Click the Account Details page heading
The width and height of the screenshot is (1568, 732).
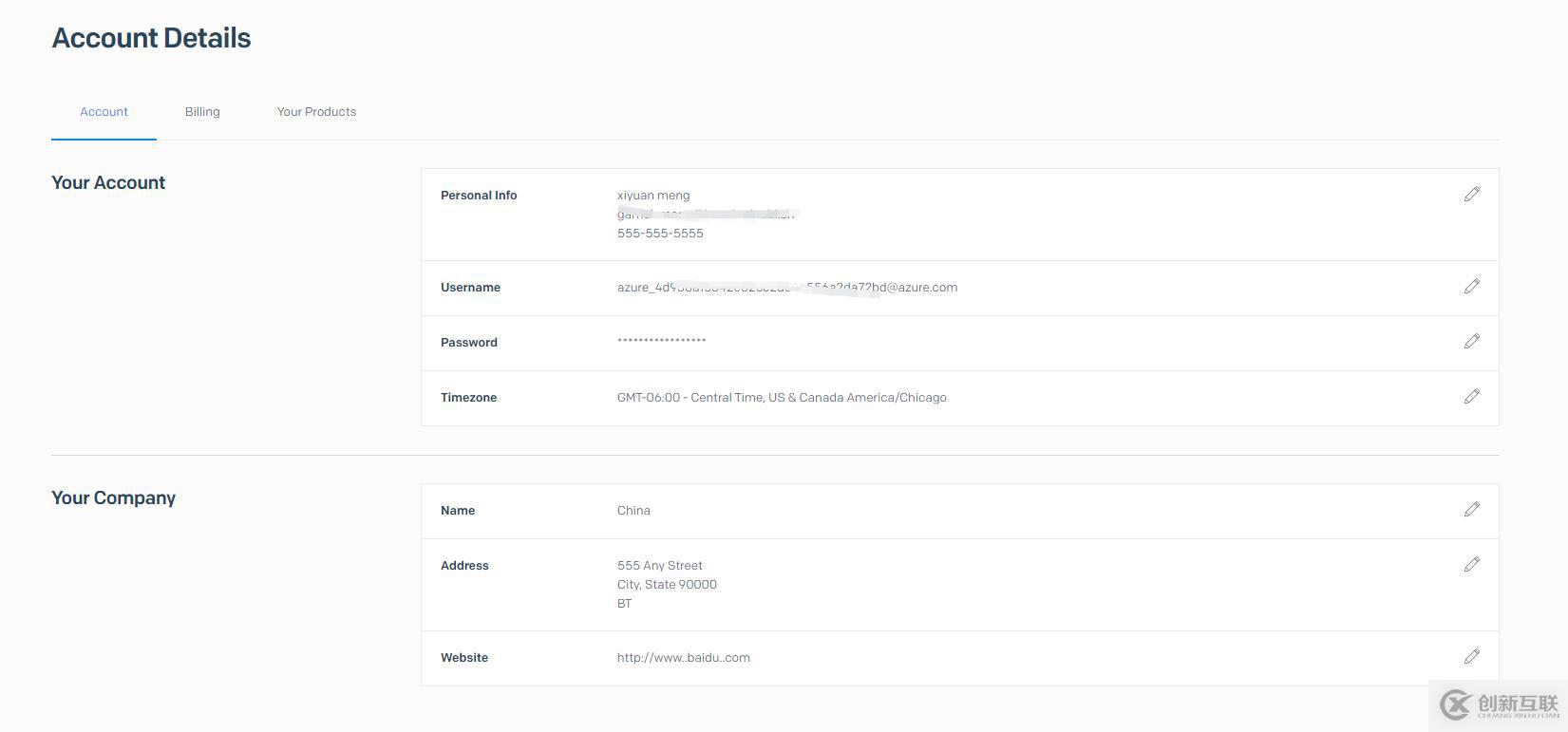coord(152,39)
